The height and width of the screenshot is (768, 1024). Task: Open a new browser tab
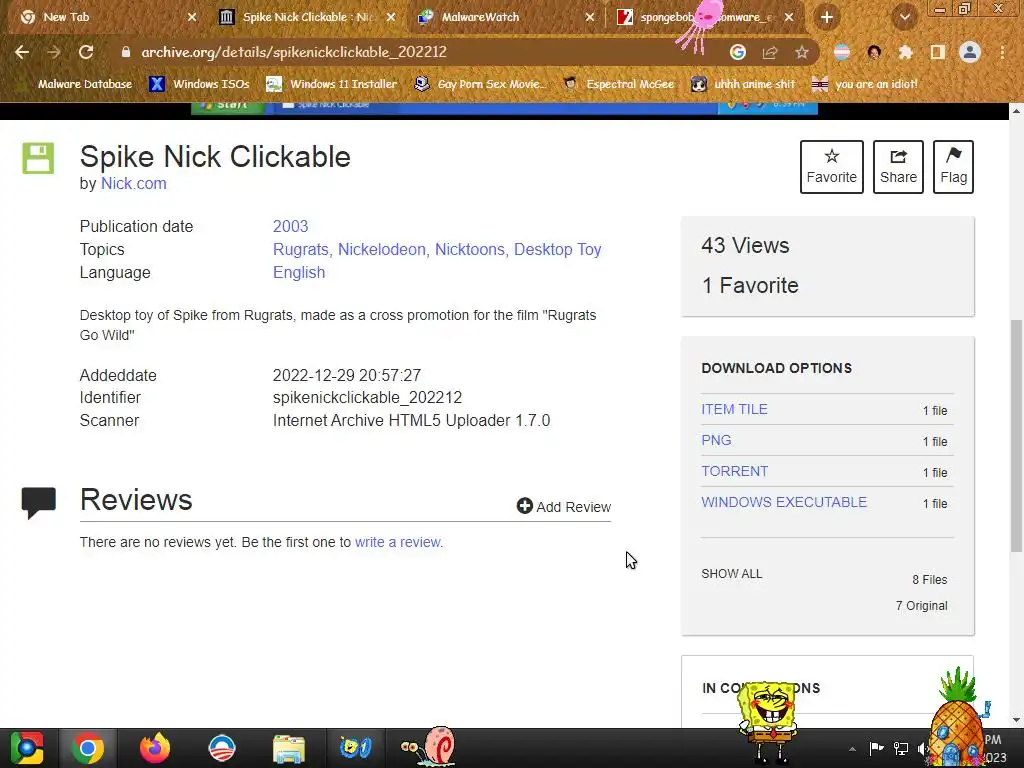point(827,18)
